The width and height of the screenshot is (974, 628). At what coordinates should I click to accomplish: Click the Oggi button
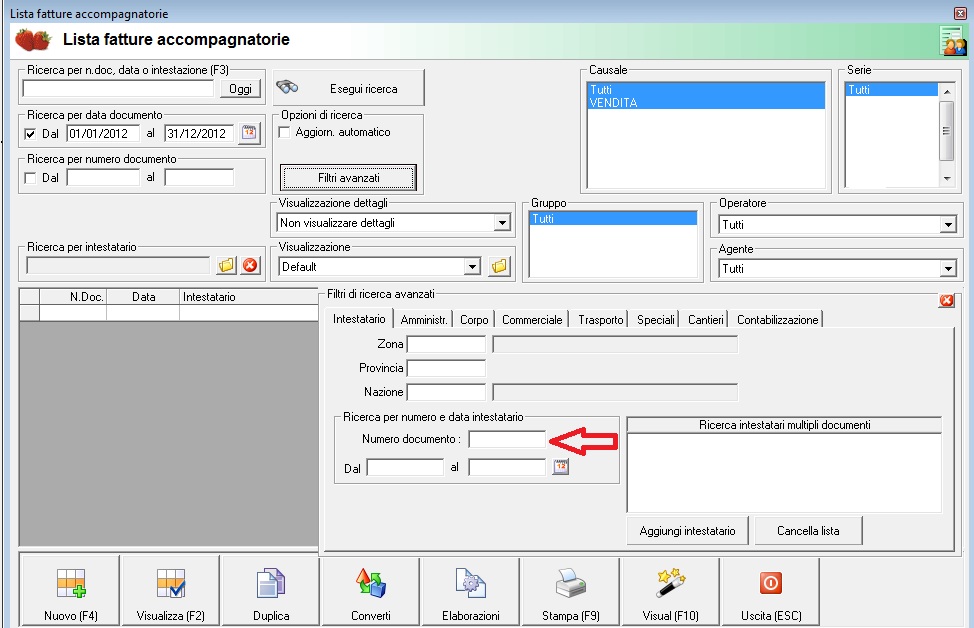pyautogui.click(x=240, y=89)
